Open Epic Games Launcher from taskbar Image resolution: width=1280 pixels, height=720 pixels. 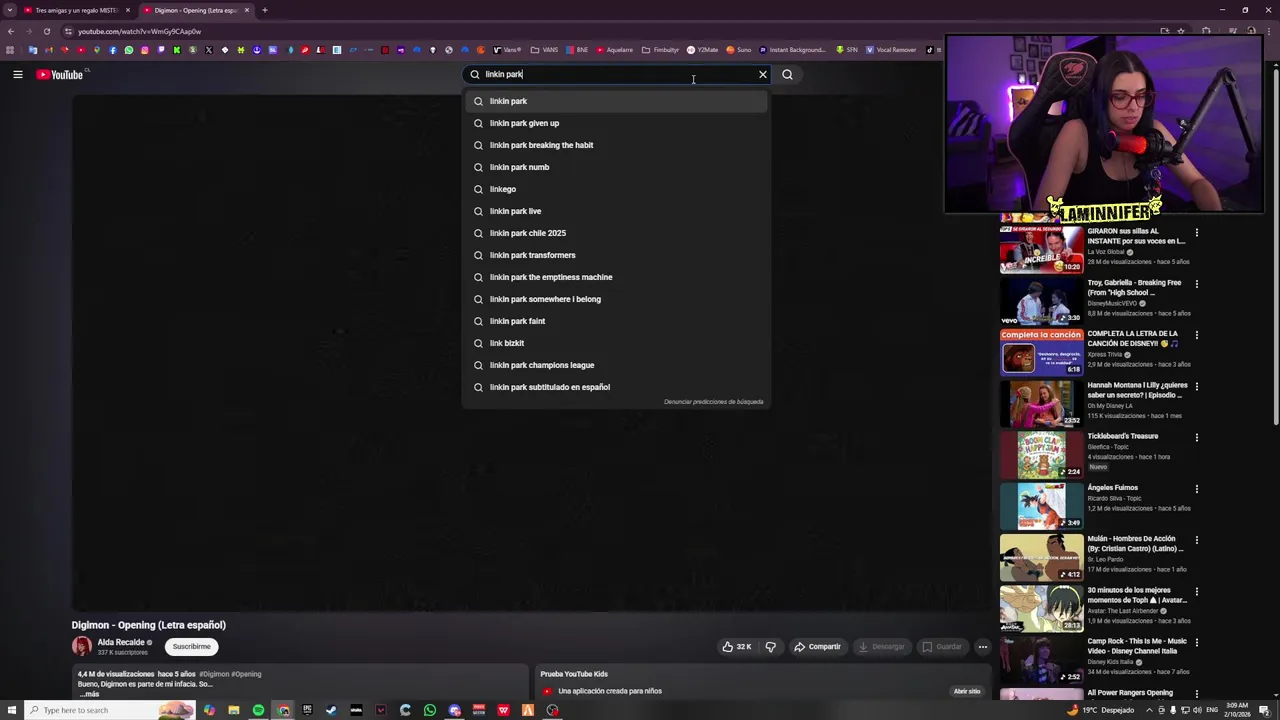307,710
